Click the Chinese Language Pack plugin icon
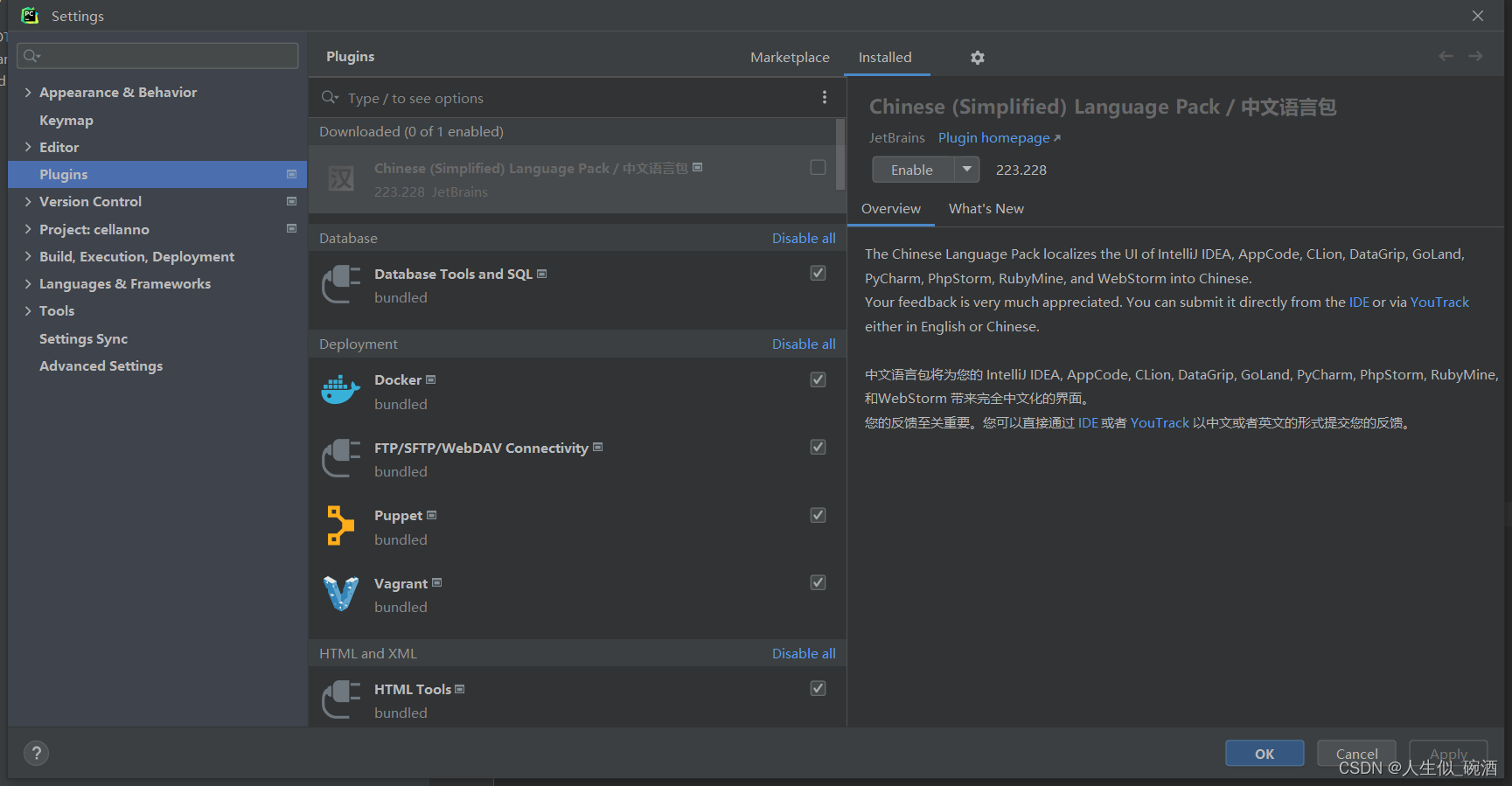Screen dimensions: 1512x786 coord(341,179)
